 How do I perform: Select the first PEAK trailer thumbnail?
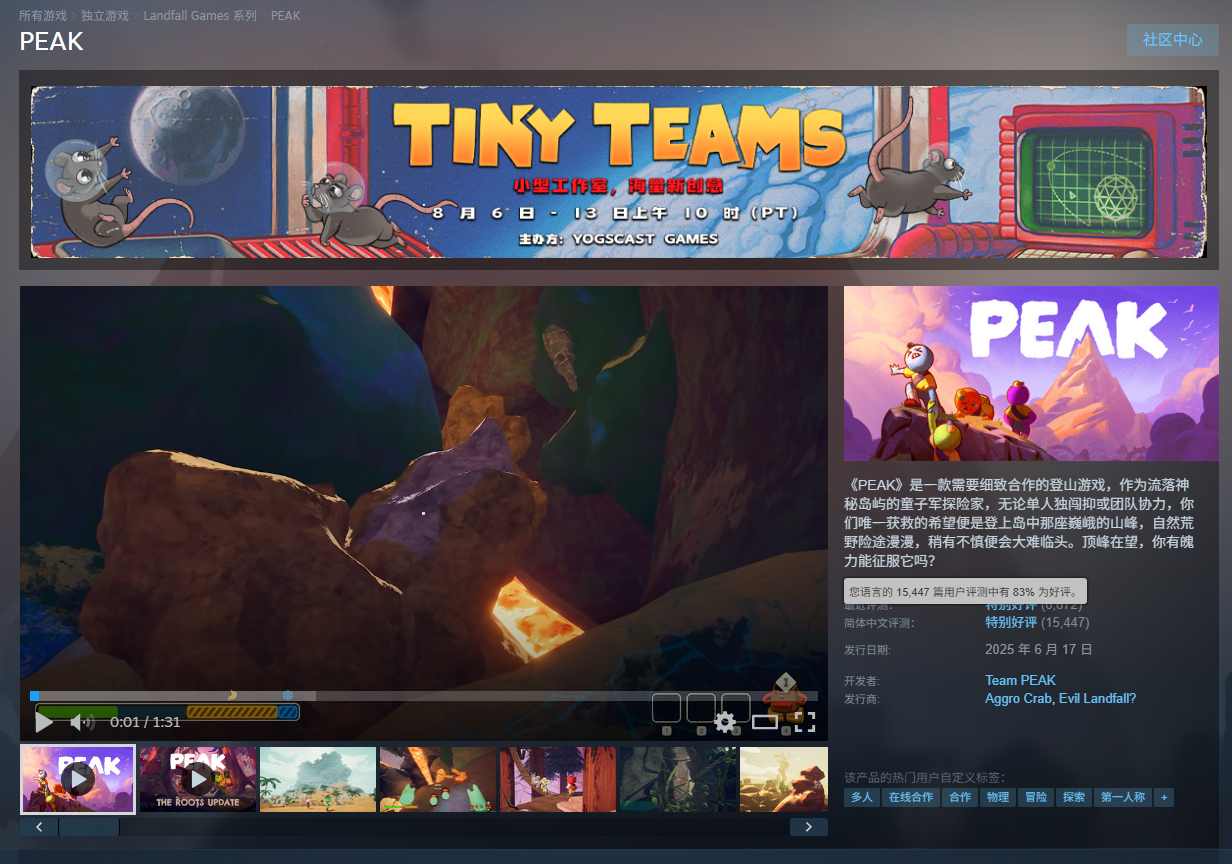tap(78, 778)
